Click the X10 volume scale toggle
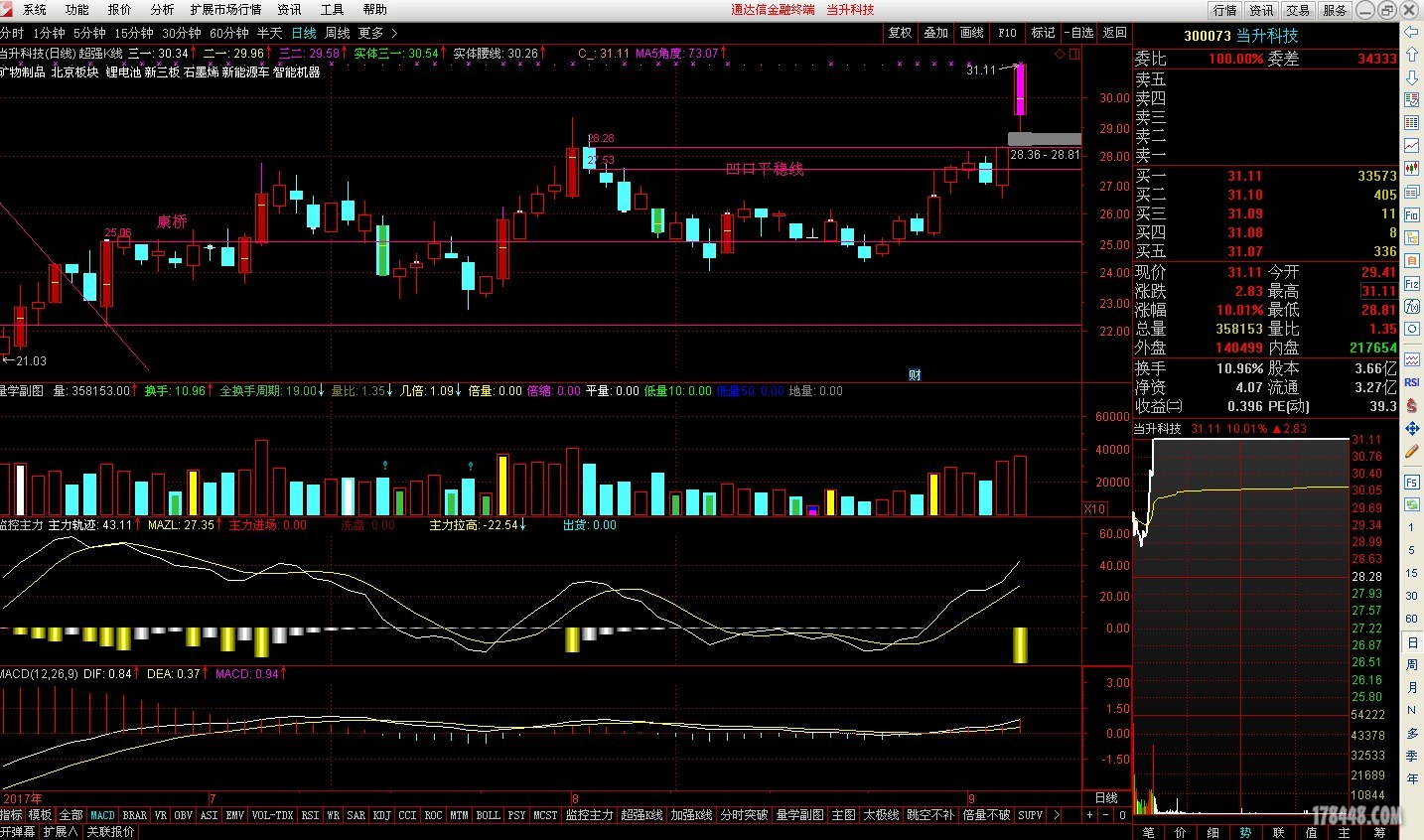1424x840 pixels. [1094, 508]
